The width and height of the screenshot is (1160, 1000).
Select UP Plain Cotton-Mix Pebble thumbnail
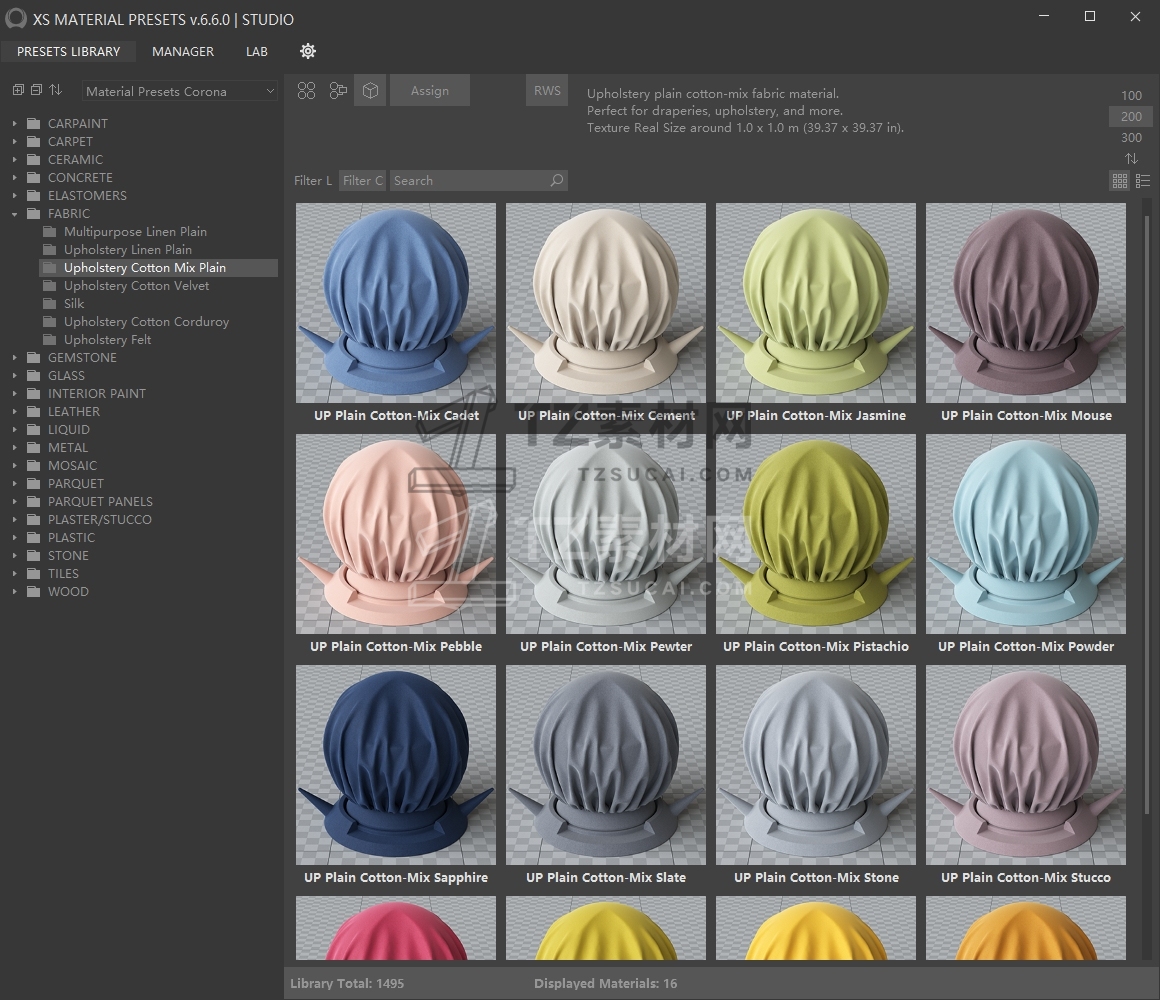click(x=396, y=534)
